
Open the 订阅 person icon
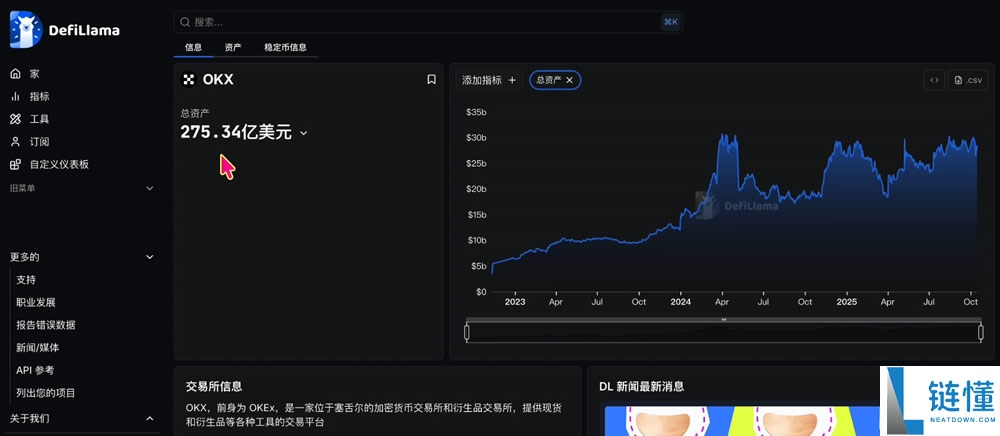point(16,142)
